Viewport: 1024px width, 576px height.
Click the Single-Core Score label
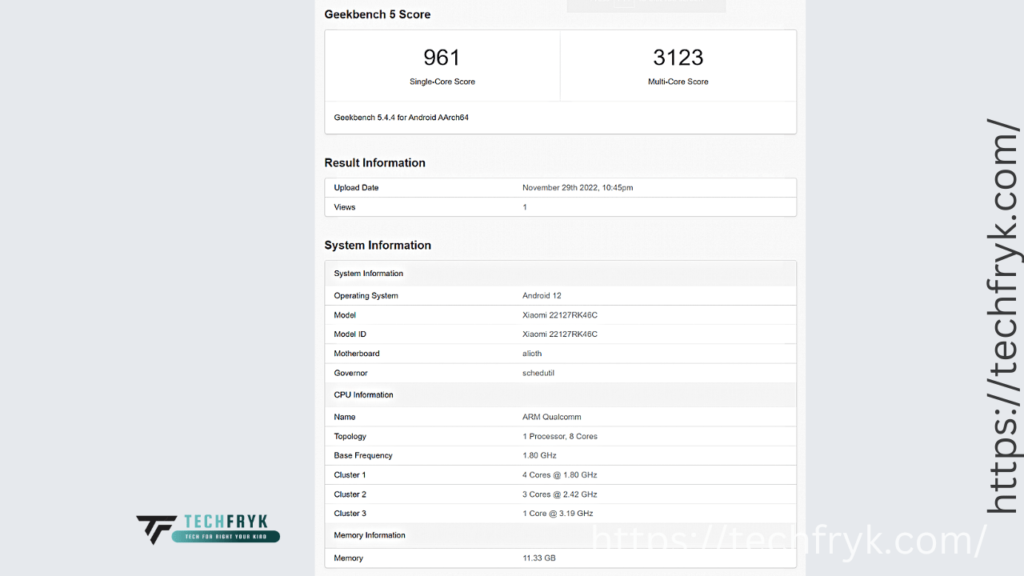(442, 82)
